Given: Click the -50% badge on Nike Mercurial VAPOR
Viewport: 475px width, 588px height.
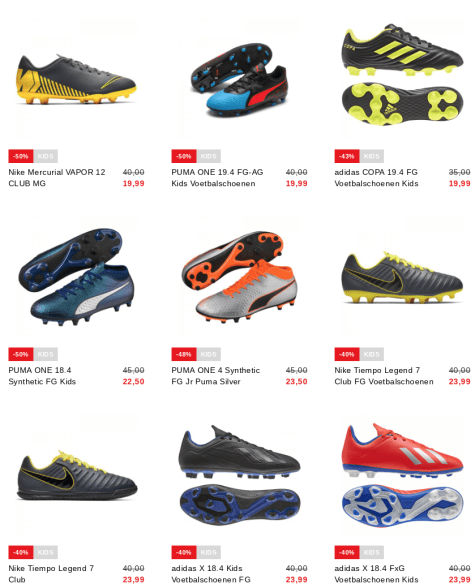Looking at the screenshot, I should point(21,156).
